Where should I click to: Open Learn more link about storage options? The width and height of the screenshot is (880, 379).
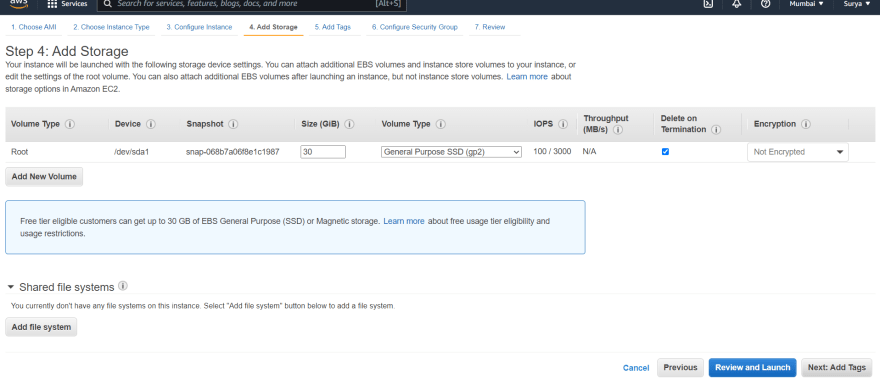click(x=527, y=76)
